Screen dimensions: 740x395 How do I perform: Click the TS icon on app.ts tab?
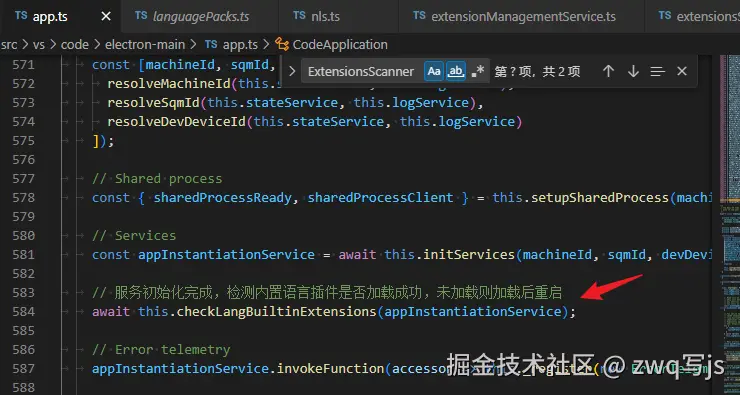pos(21,16)
